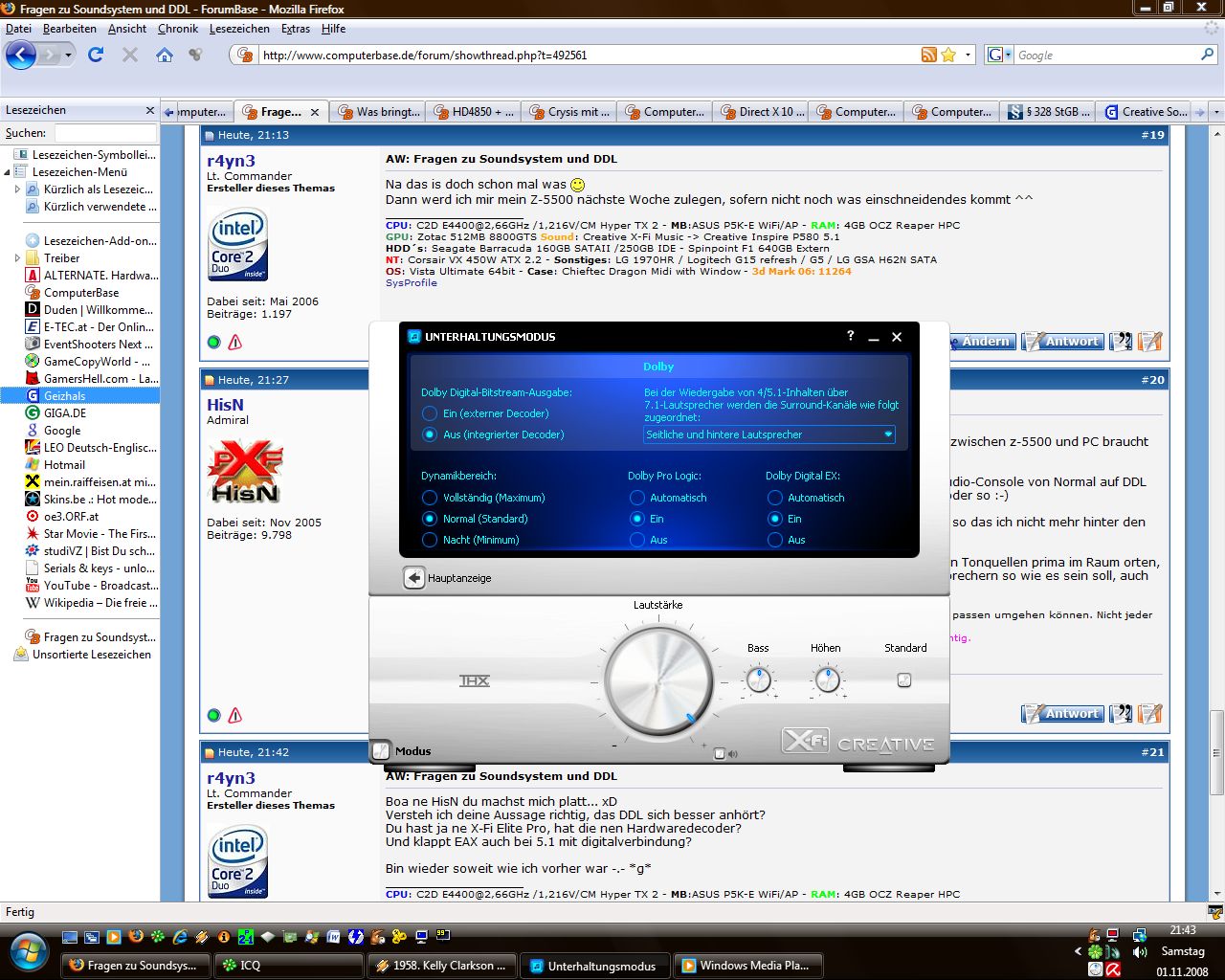Click Antwort button in post #20
Image resolution: width=1225 pixels, height=980 pixels.
1063,713
